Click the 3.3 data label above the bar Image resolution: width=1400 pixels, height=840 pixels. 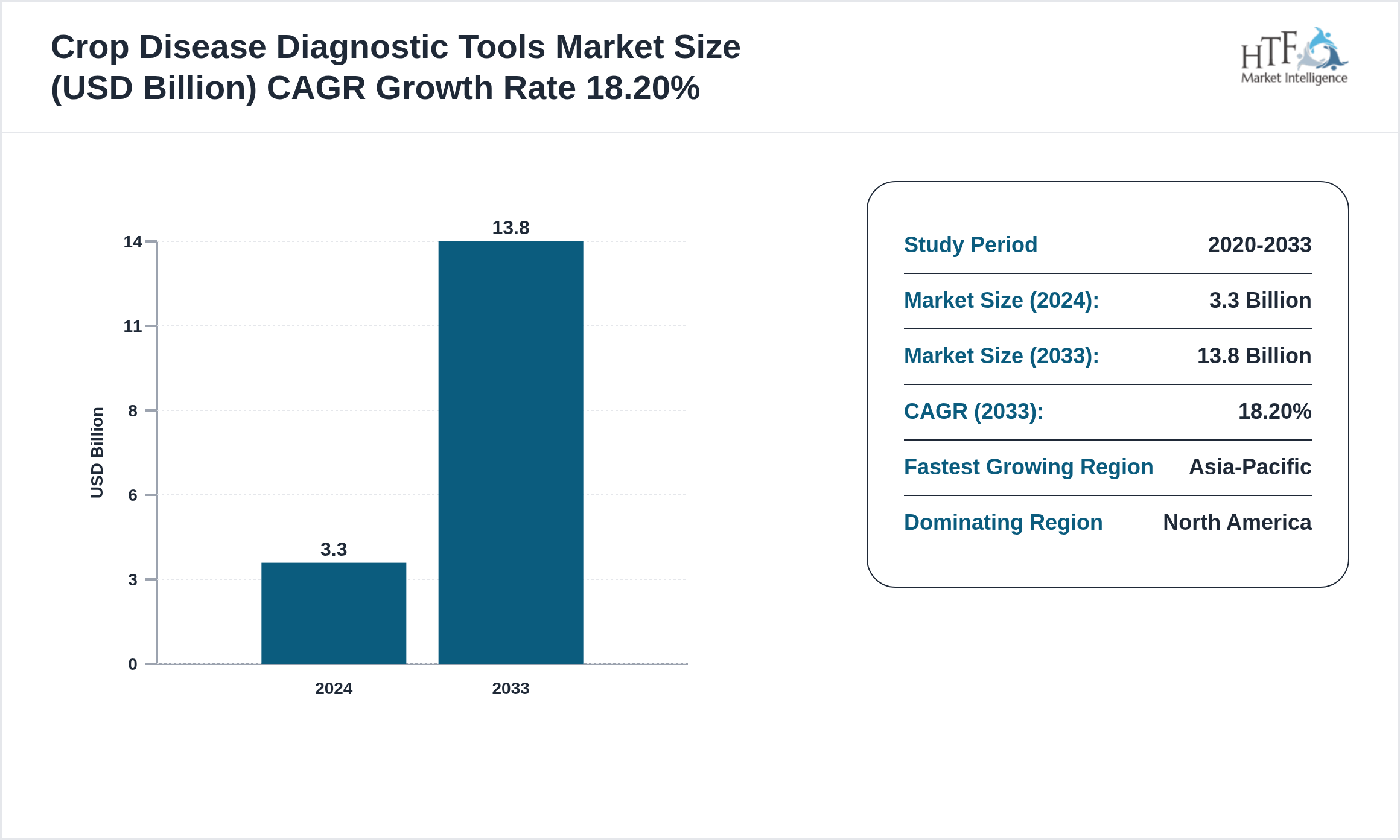332,549
